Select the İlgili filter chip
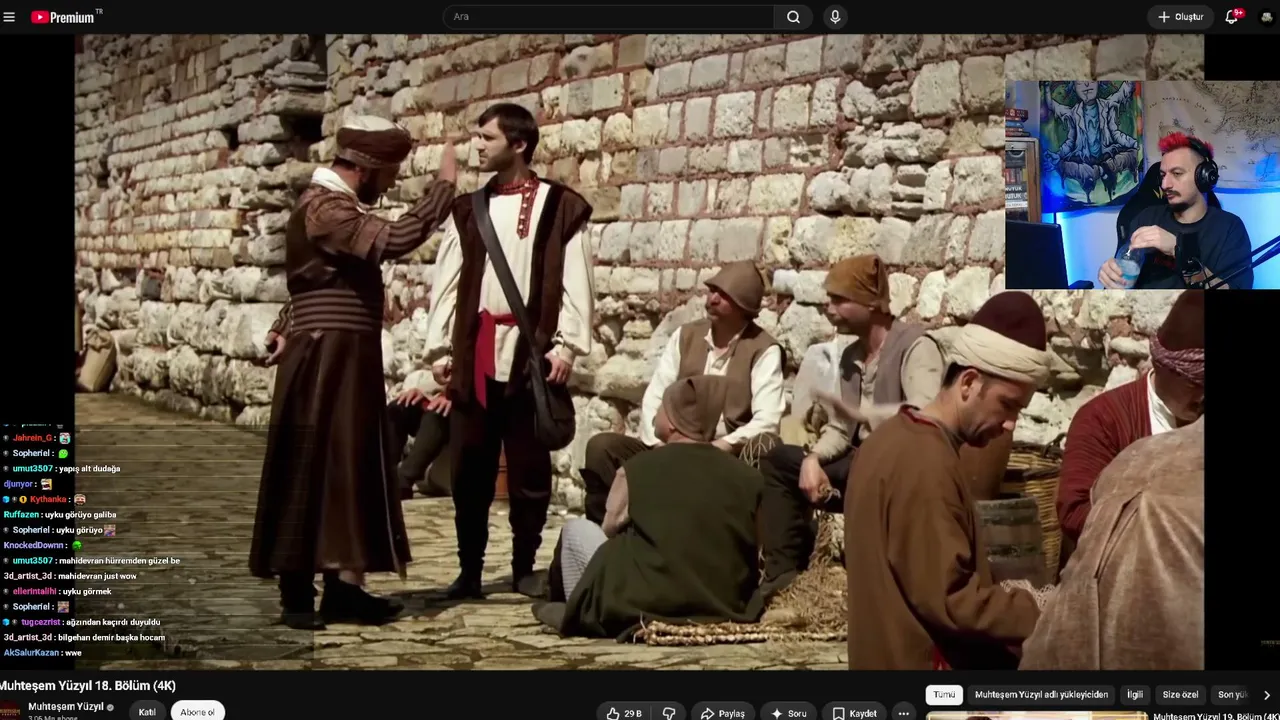The width and height of the screenshot is (1280, 720). 1135,694
